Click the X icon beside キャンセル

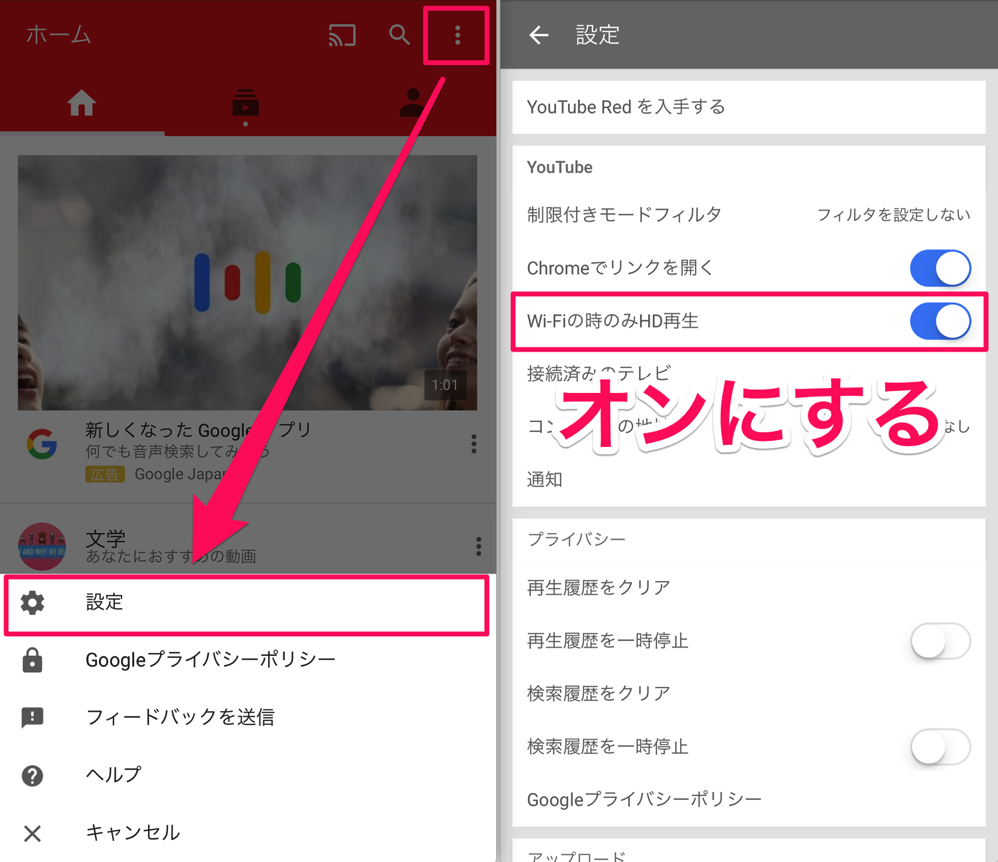(x=32, y=833)
